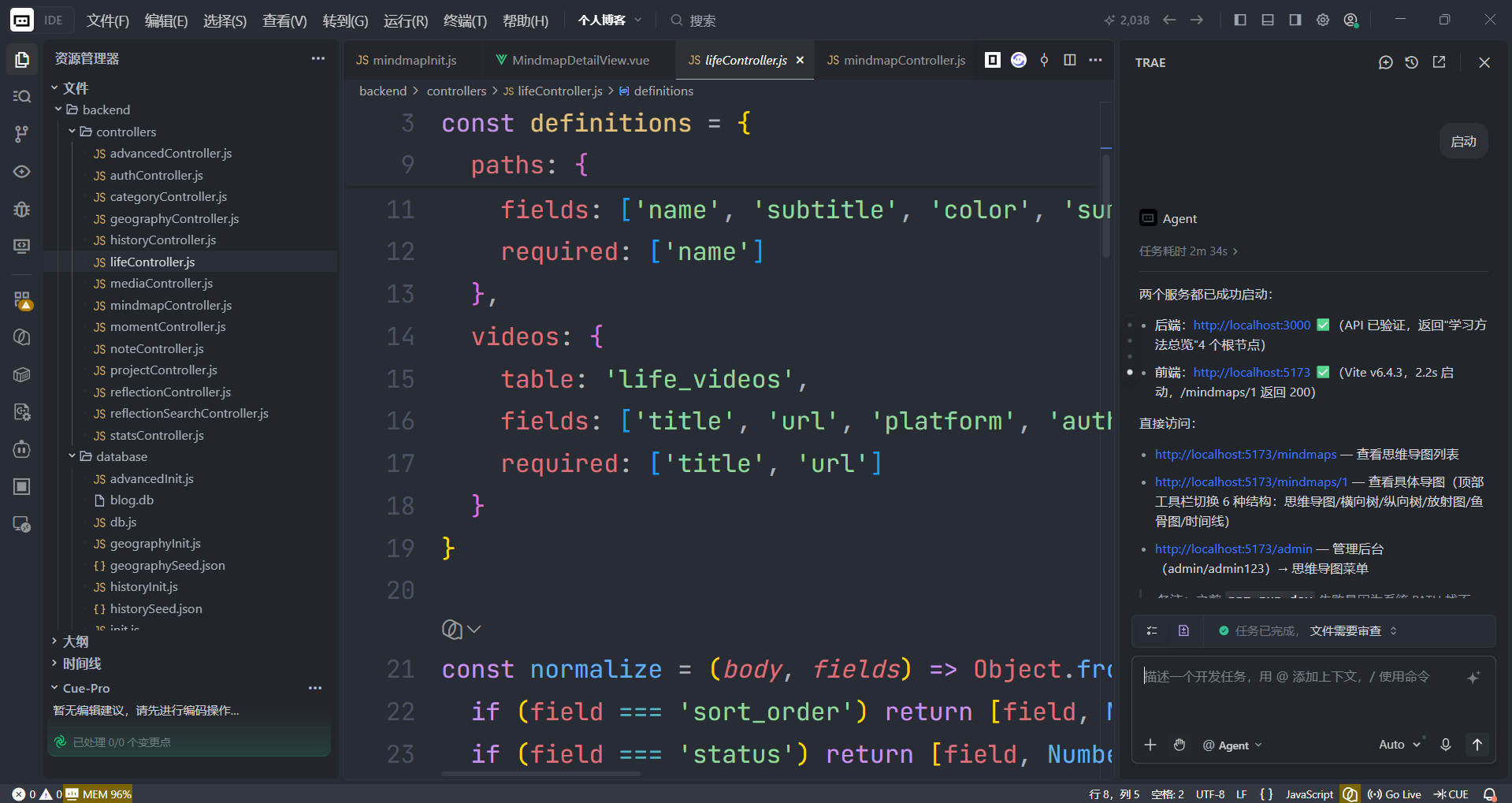Image resolution: width=1512 pixels, height=803 pixels.
Task: Open the 终端(T) menu
Action: point(465,20)
